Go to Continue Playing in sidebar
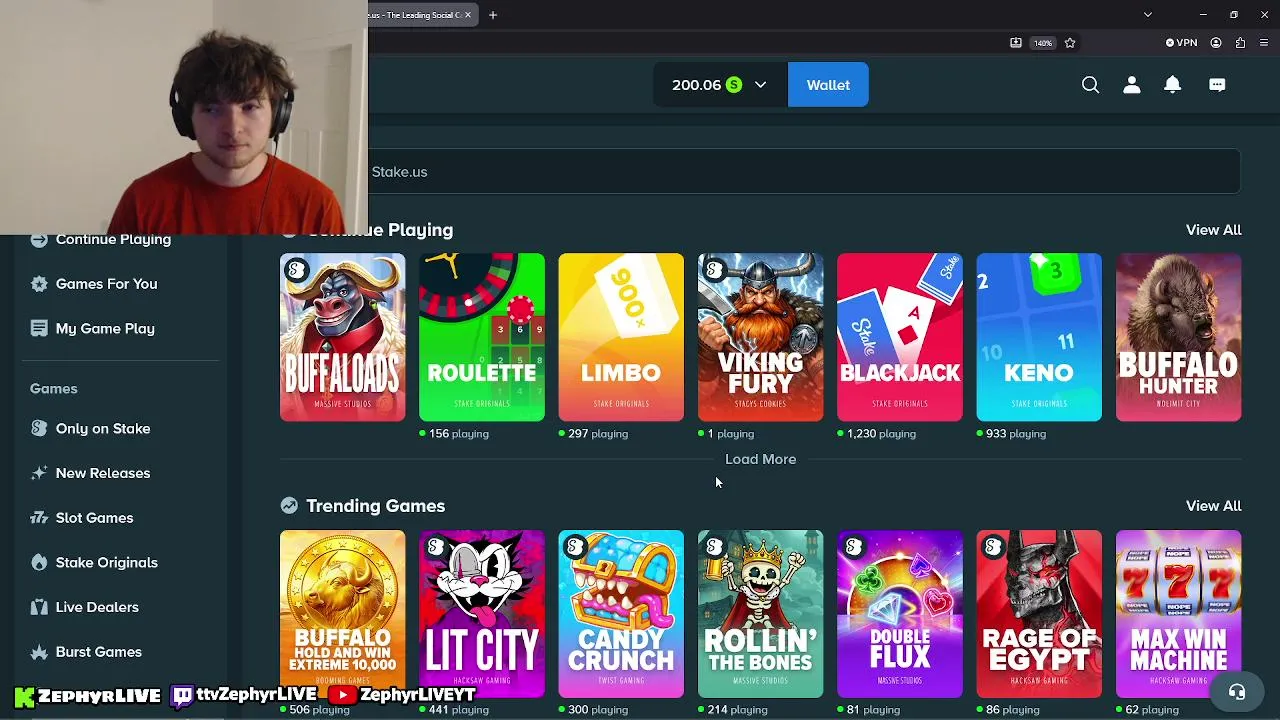 pyautogui.click(x=113, y=239)
